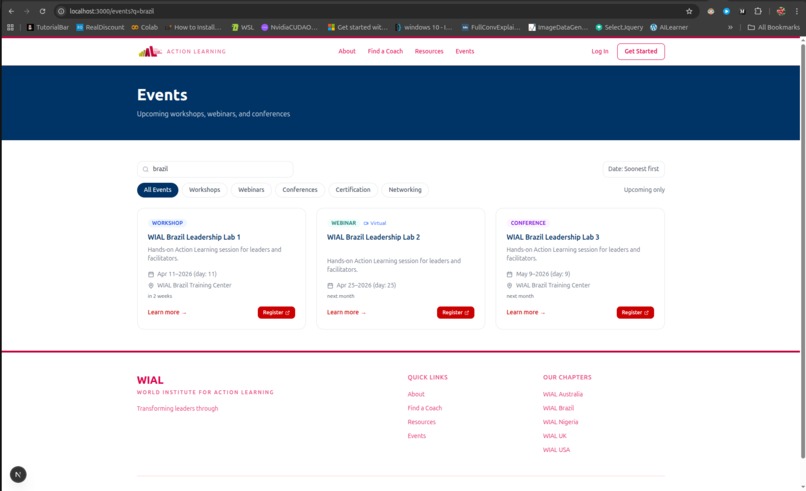Register for WIAL Brazil Leadership Lab 2

pyautogui.click(x=455, y=313)
